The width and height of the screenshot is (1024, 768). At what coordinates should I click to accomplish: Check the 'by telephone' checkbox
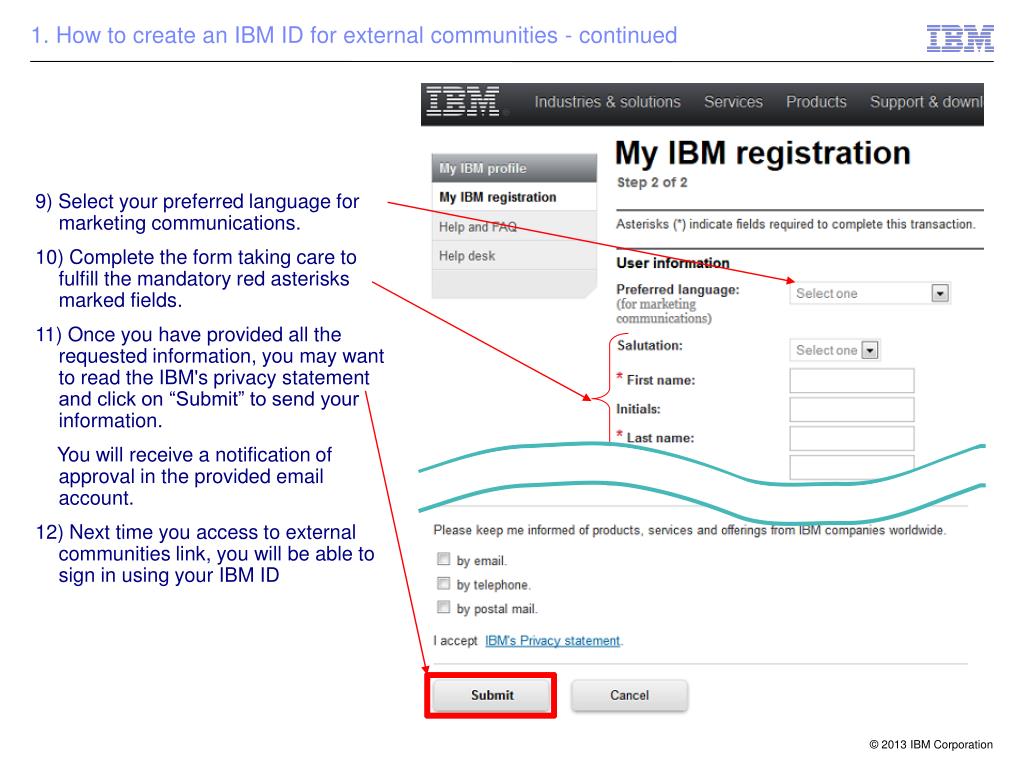pos(443,583)
